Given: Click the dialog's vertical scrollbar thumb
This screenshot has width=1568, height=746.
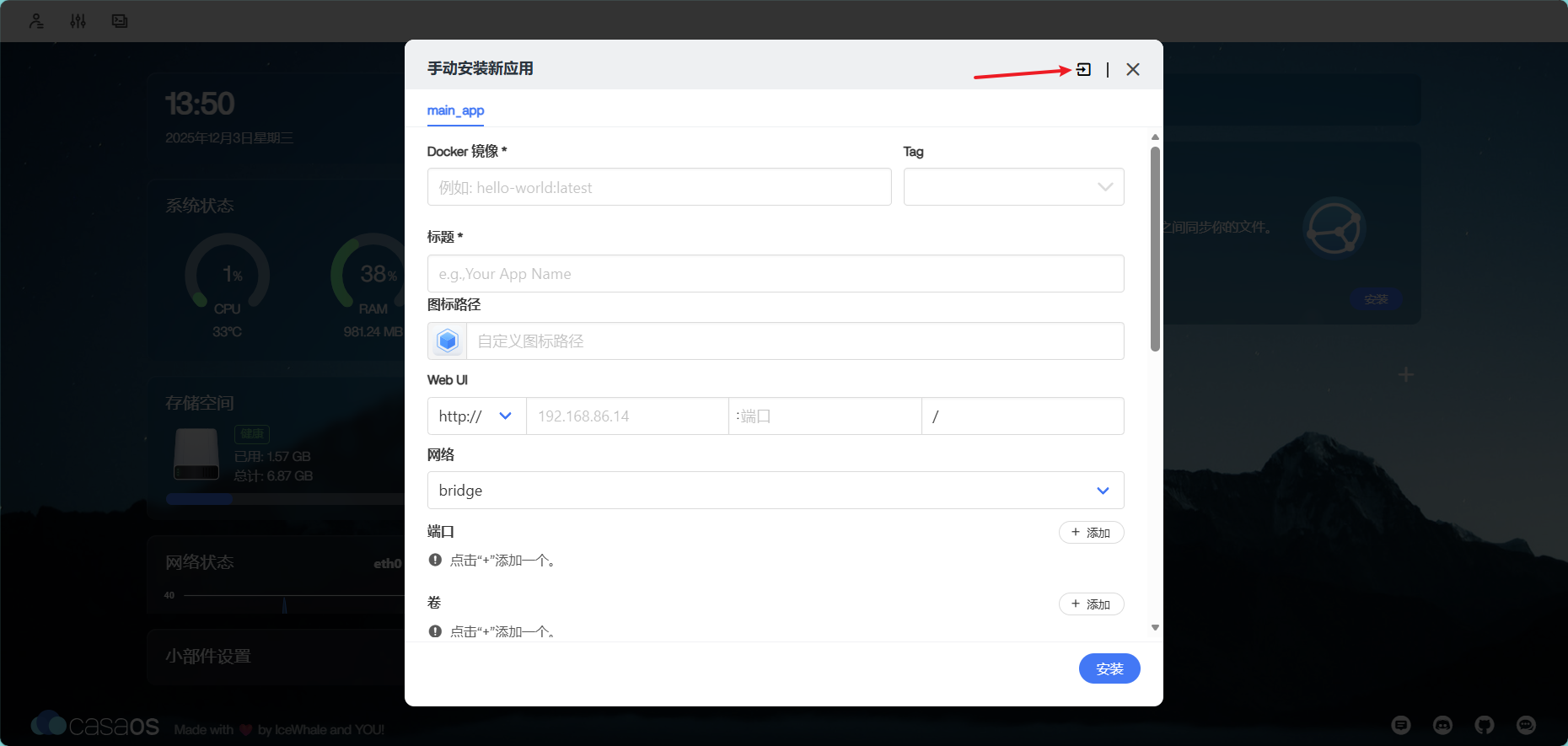Looking at the screenshot, I should pos(1155,249).
